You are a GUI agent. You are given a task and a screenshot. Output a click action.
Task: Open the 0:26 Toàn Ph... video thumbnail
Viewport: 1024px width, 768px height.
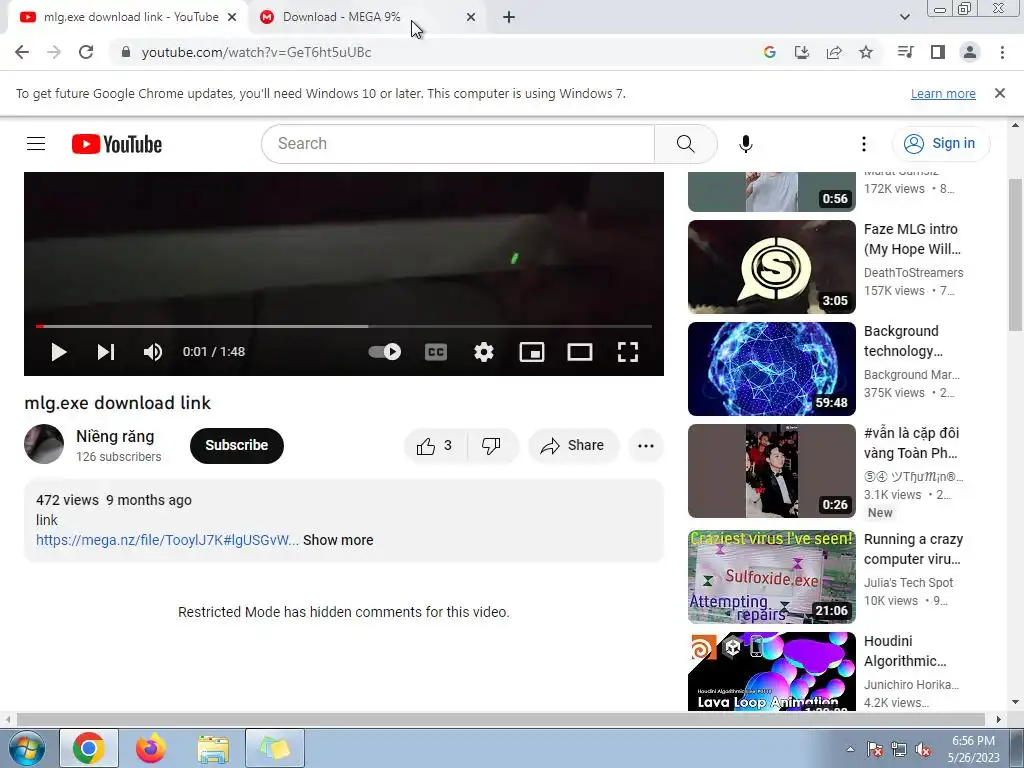(x=771, y=471)
